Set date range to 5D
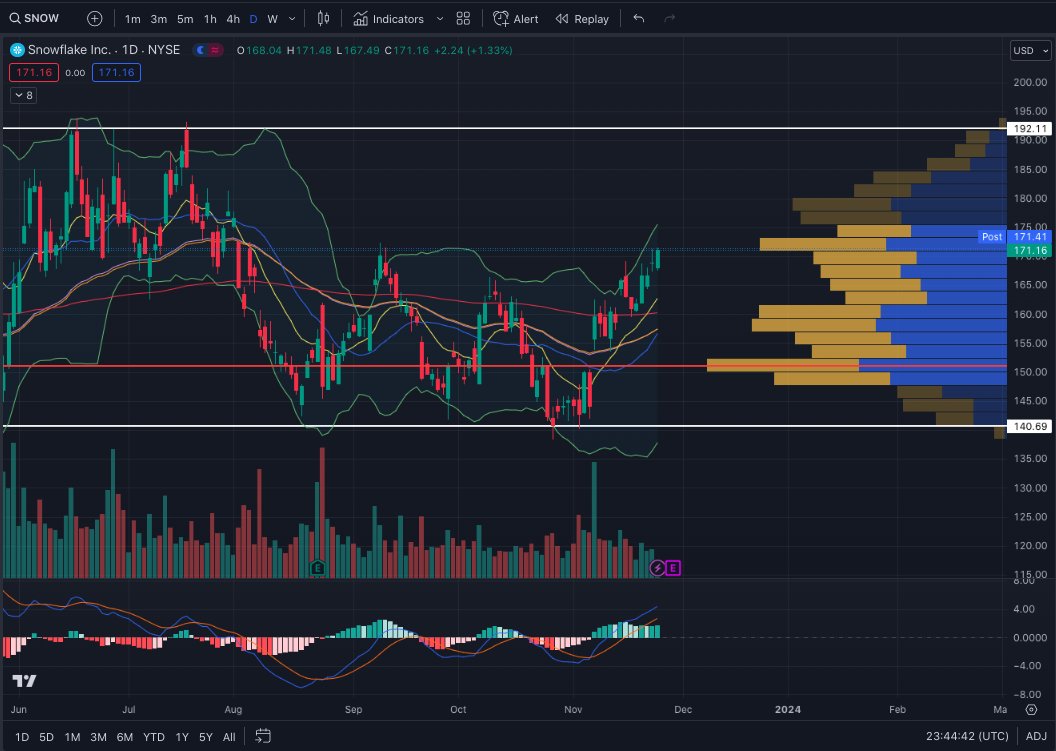The height and width of the screenshot is (751, 1056). (x=46, y=737)
